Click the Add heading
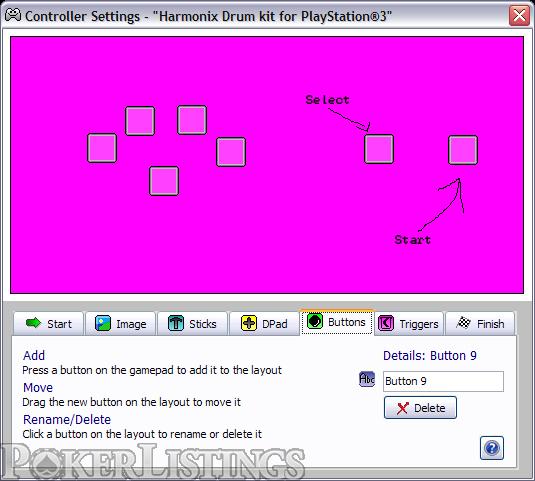 pos(34,355)
